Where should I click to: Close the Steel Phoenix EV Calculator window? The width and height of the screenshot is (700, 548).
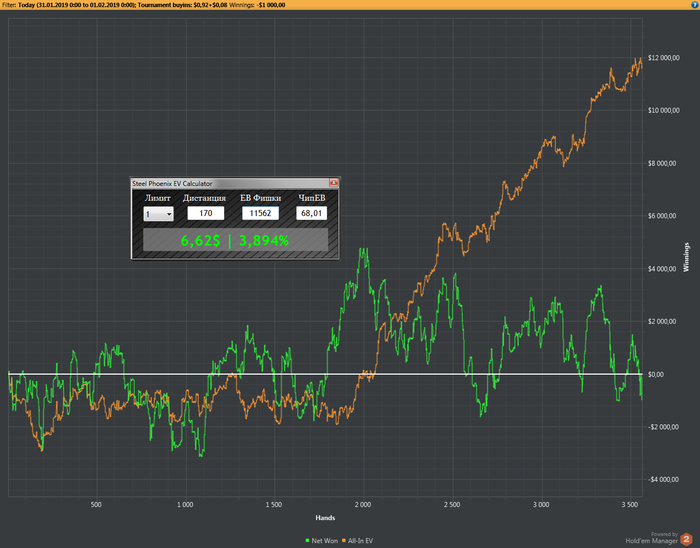(x=333, y=183)
